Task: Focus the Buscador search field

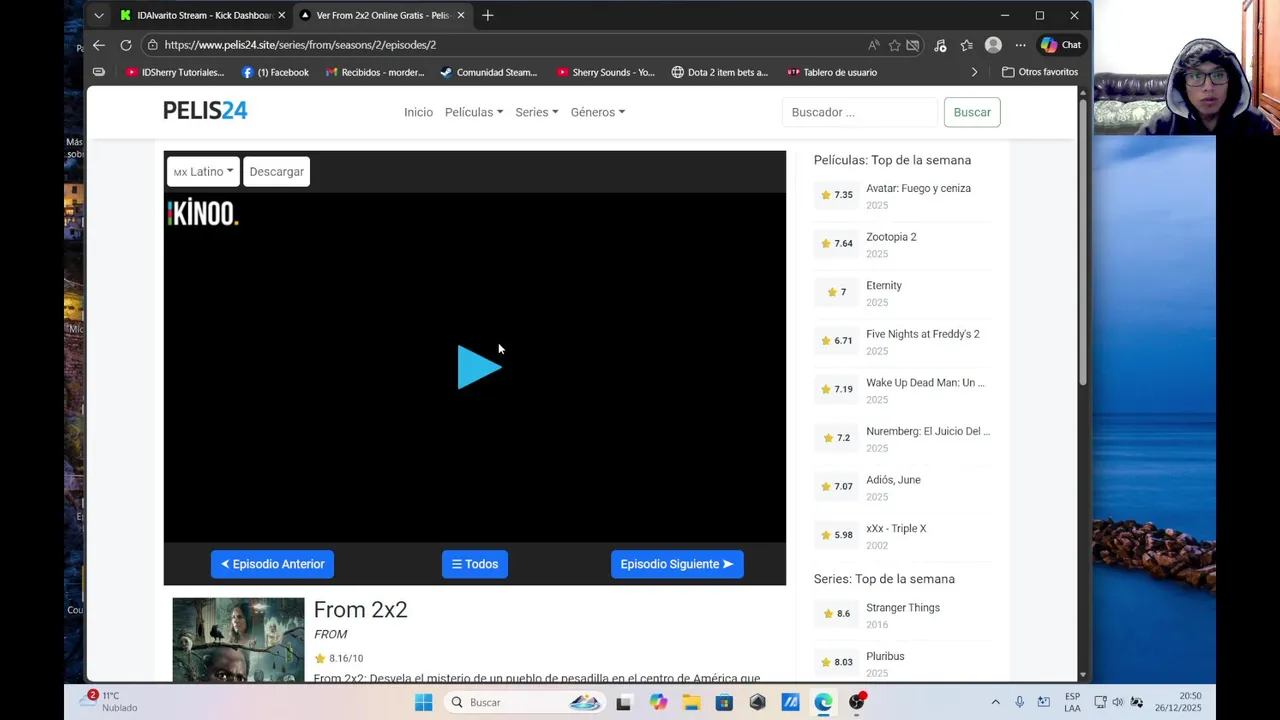Action: [x=860, y=112]
